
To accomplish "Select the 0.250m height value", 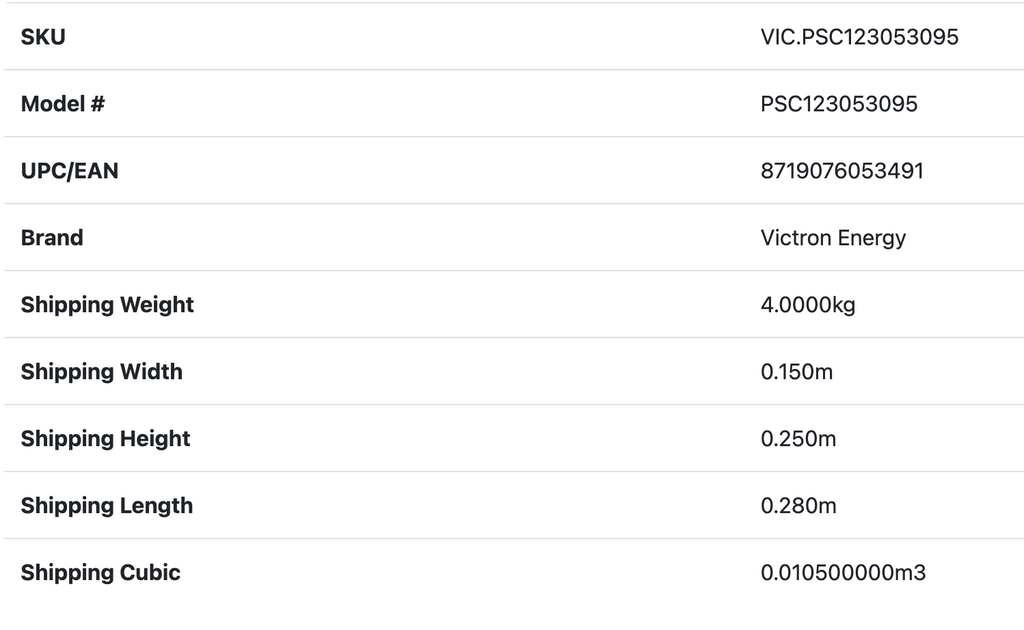I will [798, 439].
